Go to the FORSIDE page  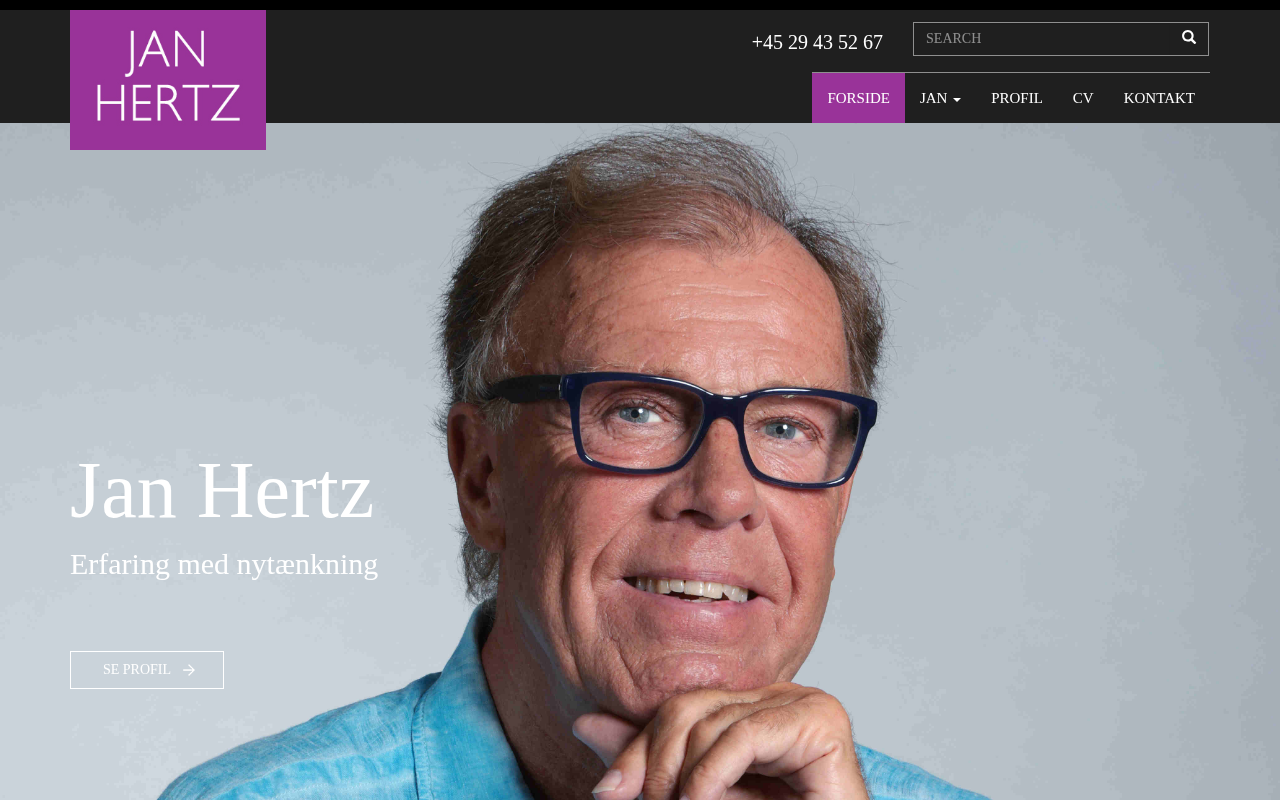pos(858,98)
